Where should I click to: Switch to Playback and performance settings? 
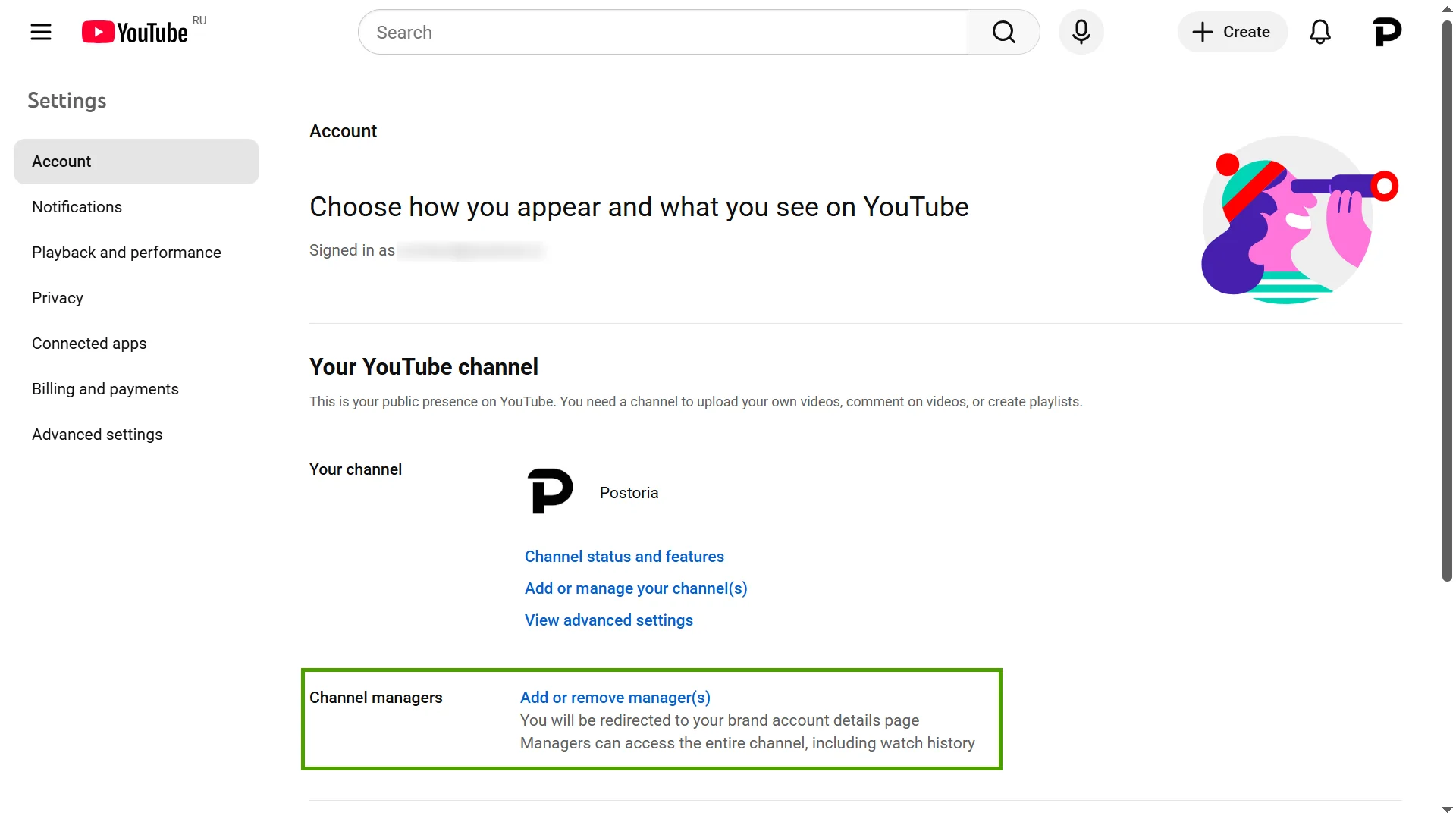tap(126, 252)
